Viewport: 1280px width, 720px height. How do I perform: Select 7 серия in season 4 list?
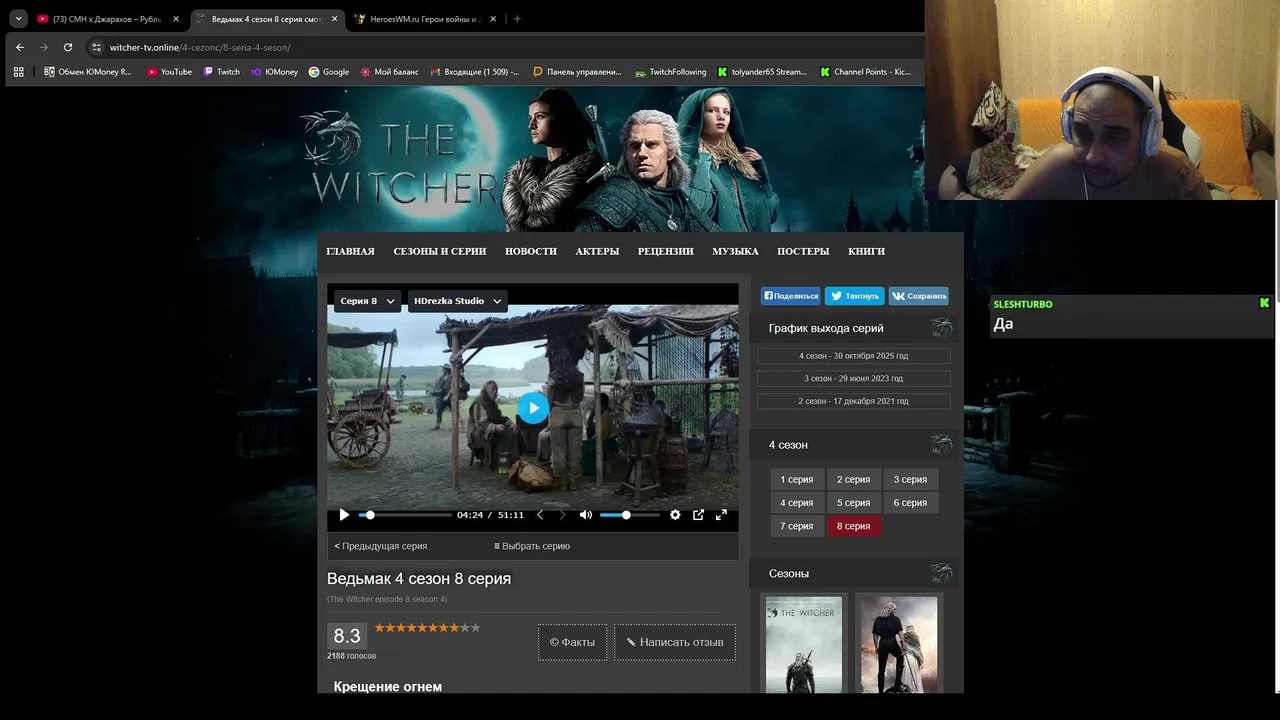pyautogui.click(x=797, y=526)
